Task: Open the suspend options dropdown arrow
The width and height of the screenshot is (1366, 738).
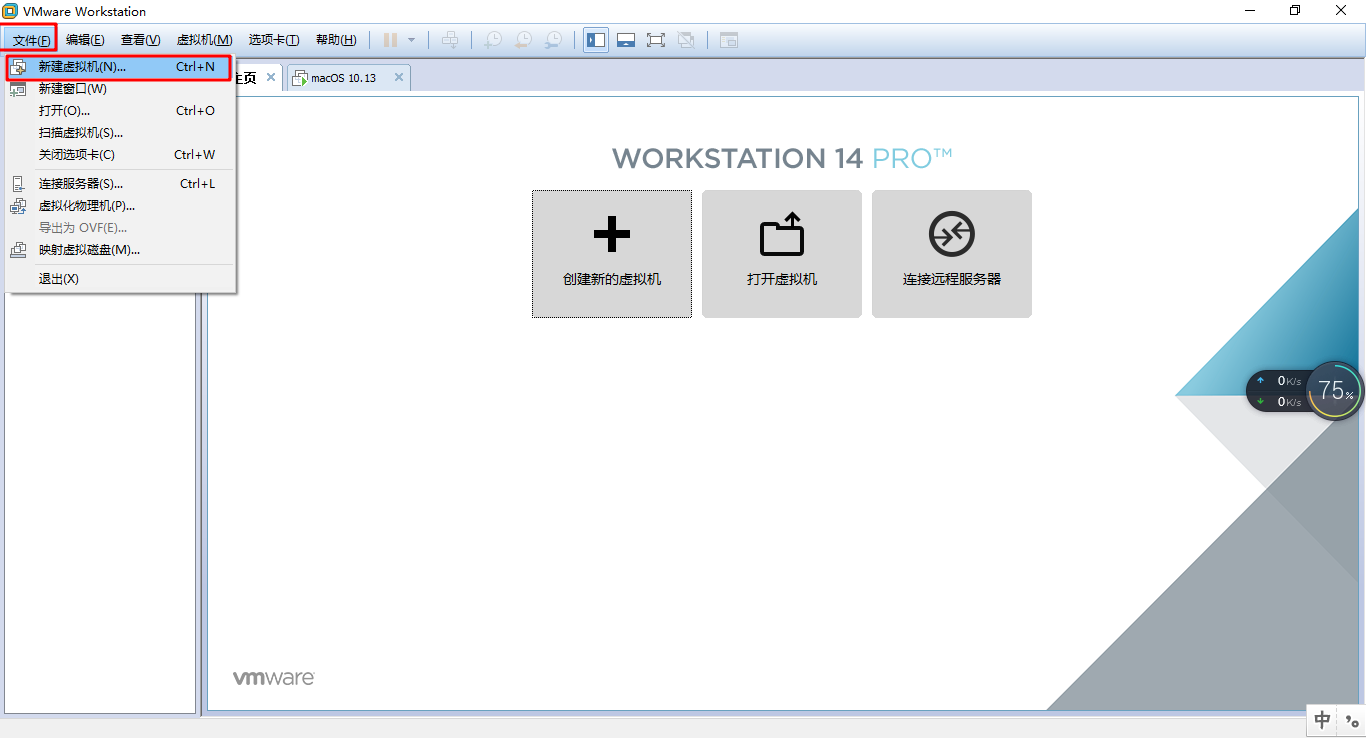Action: tap(411, 40)
